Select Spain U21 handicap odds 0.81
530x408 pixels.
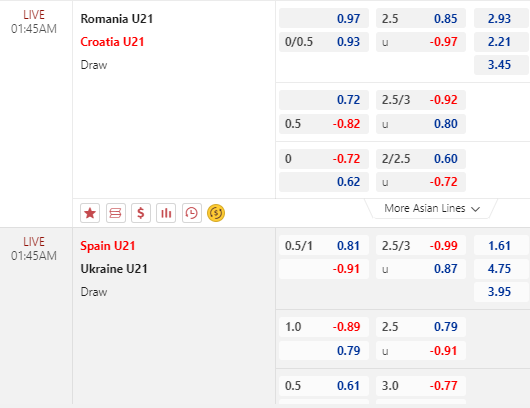tap(324, 245)
